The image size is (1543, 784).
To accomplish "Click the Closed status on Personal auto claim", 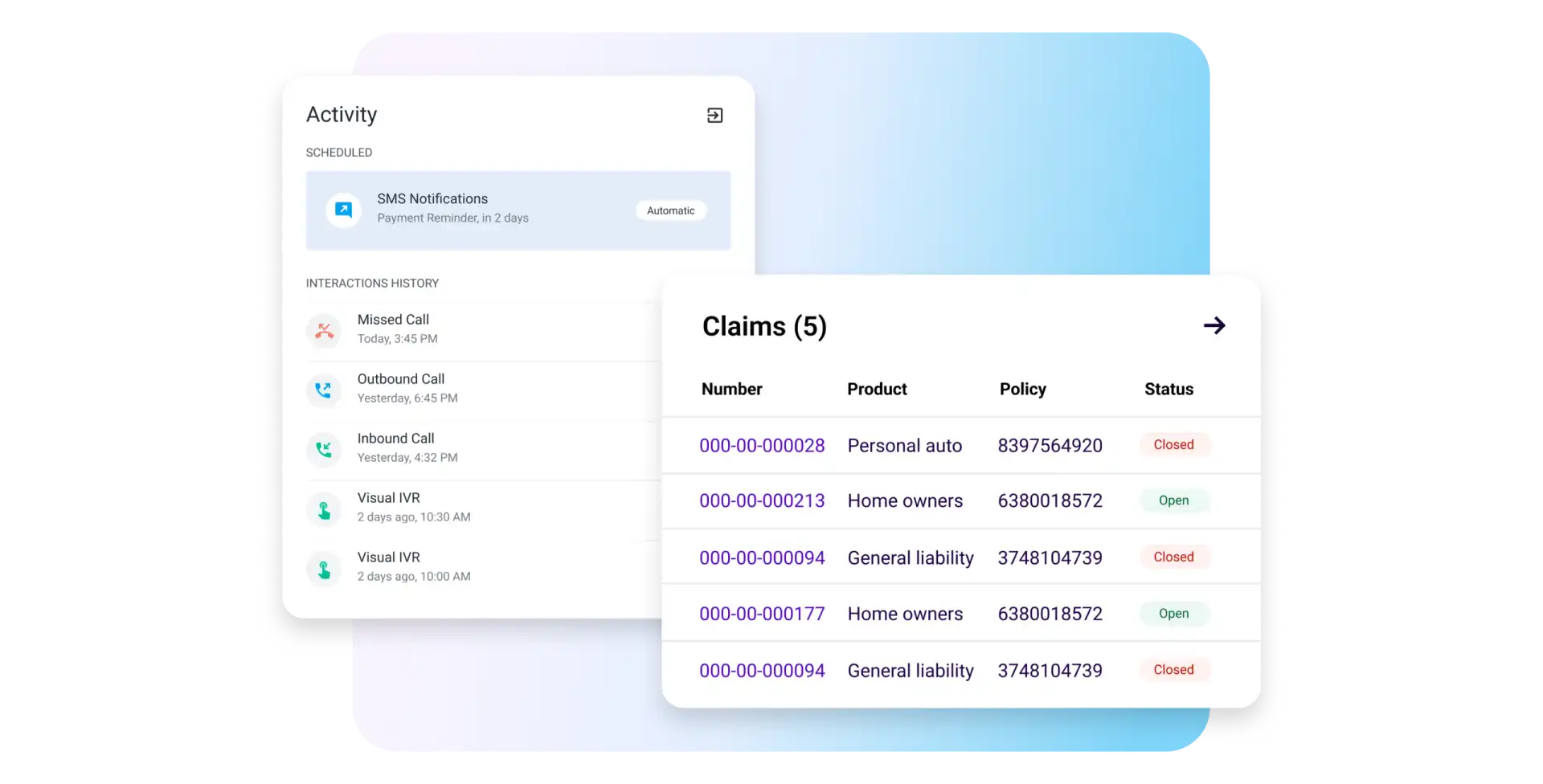I will (1173, 445).
